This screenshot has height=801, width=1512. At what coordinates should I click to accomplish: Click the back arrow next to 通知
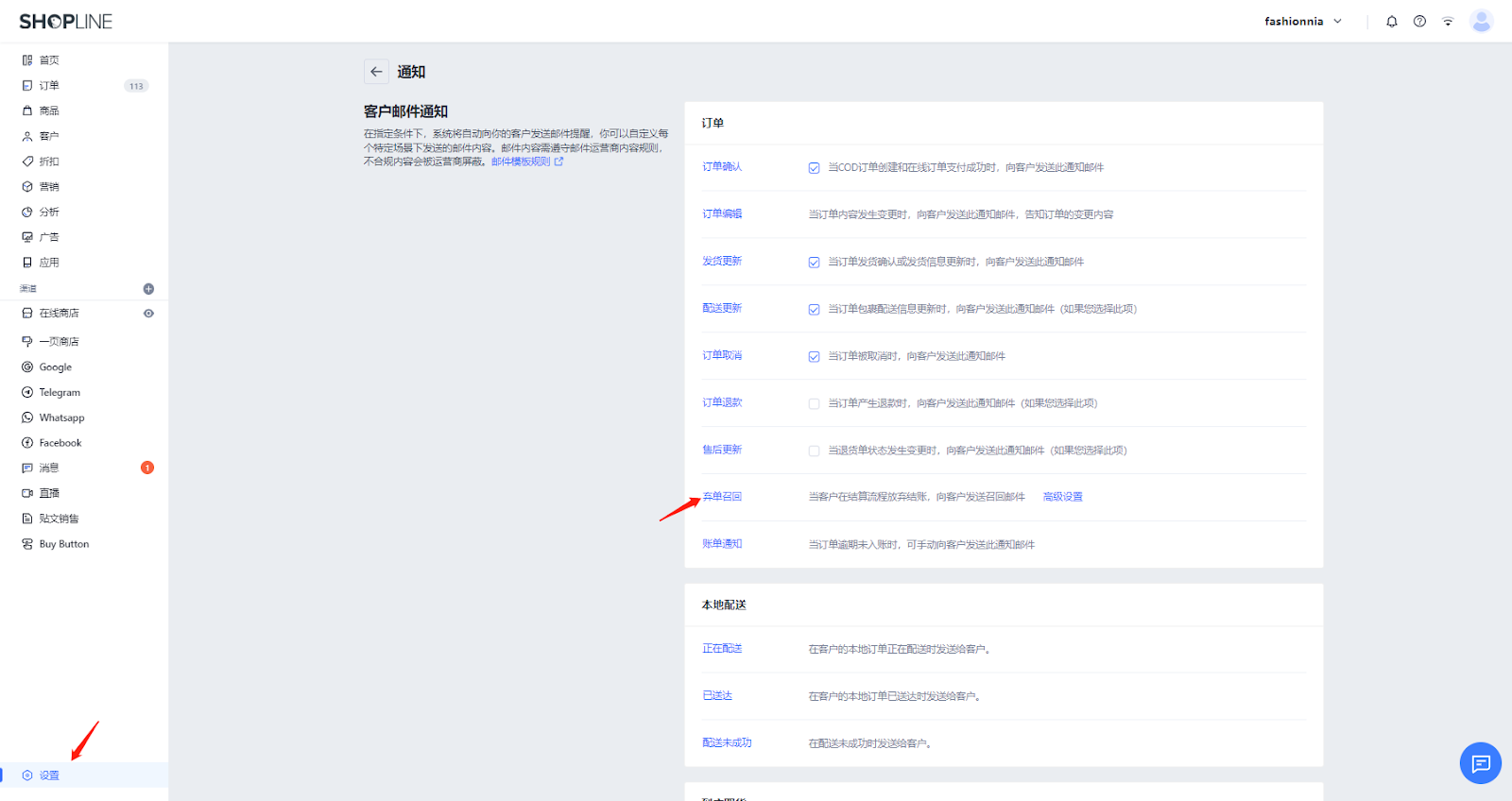click(376, 72)
